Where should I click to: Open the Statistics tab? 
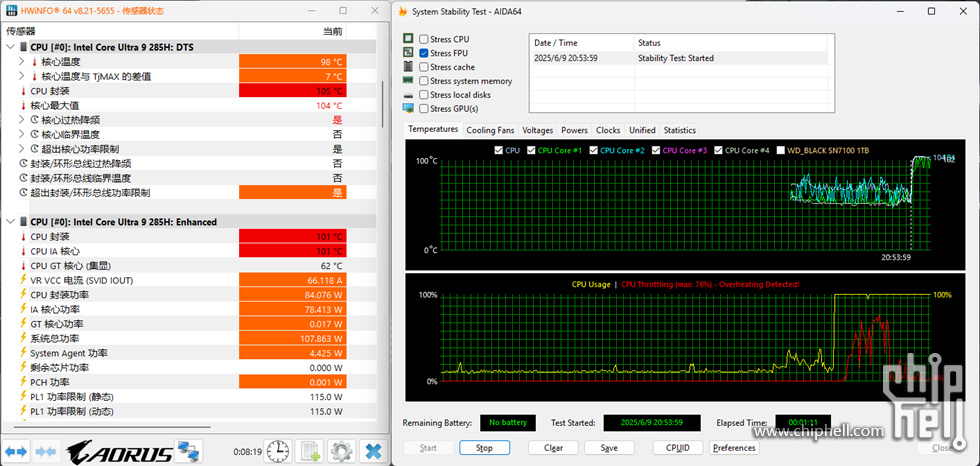[x=679, y=130]
